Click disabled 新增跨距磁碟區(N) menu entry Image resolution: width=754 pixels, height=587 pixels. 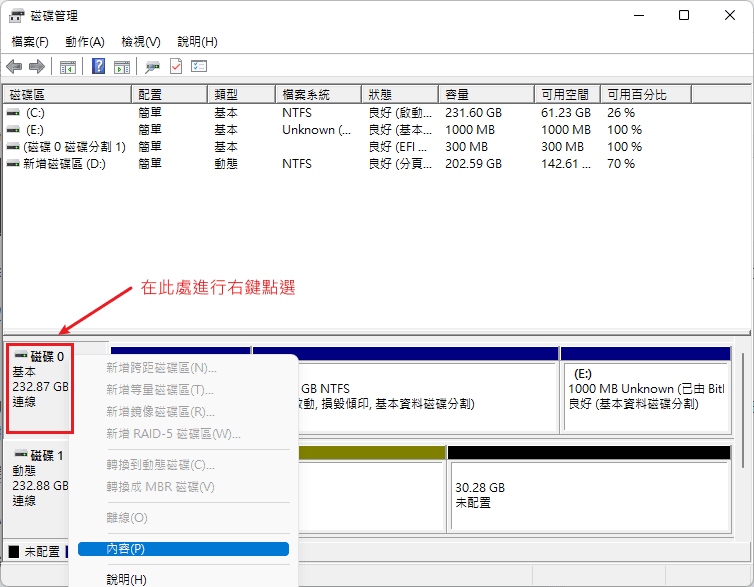tap(183, 368)
